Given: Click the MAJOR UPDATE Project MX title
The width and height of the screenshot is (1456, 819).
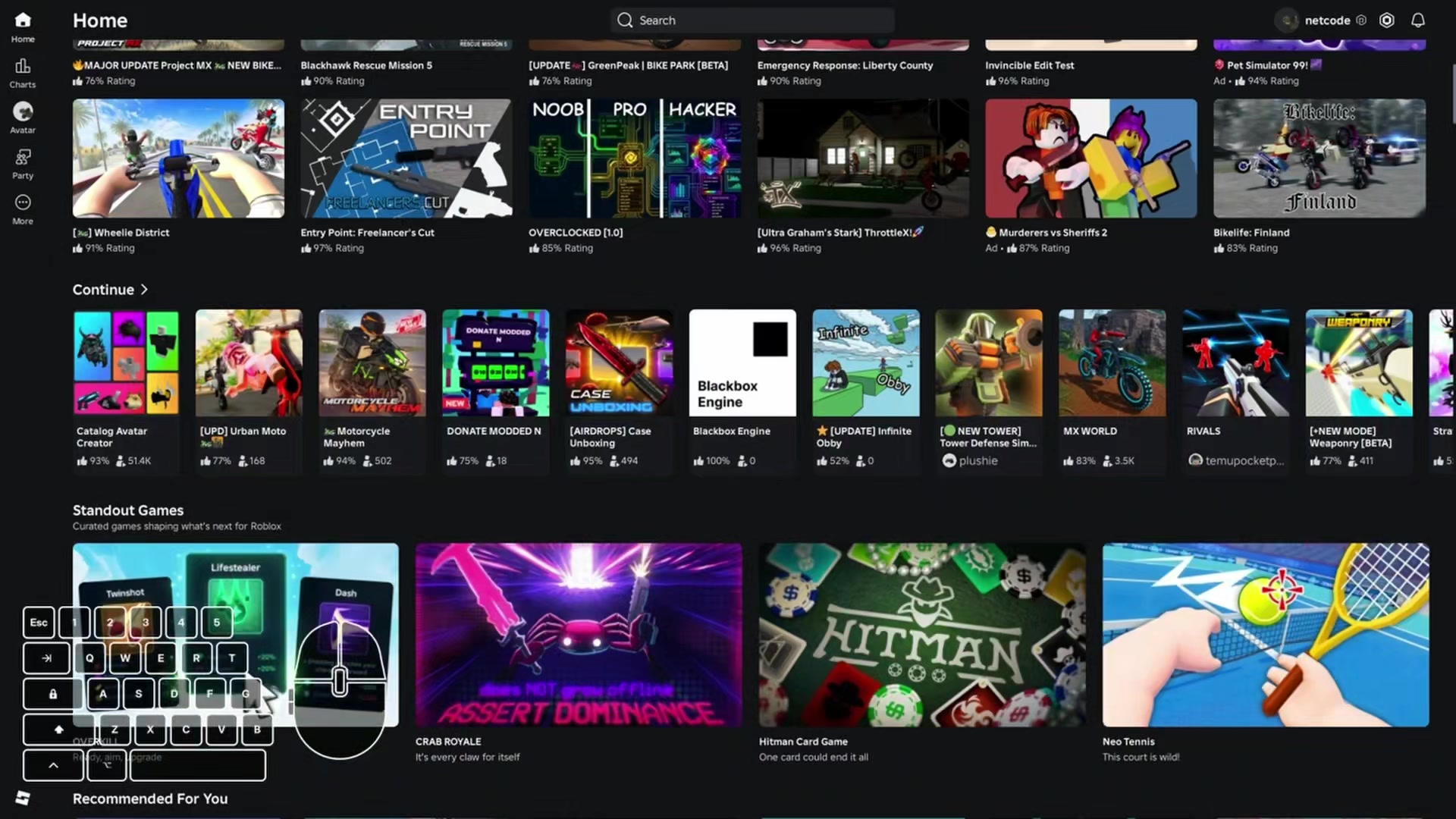Looking at the screenshot, I should 177,65.
